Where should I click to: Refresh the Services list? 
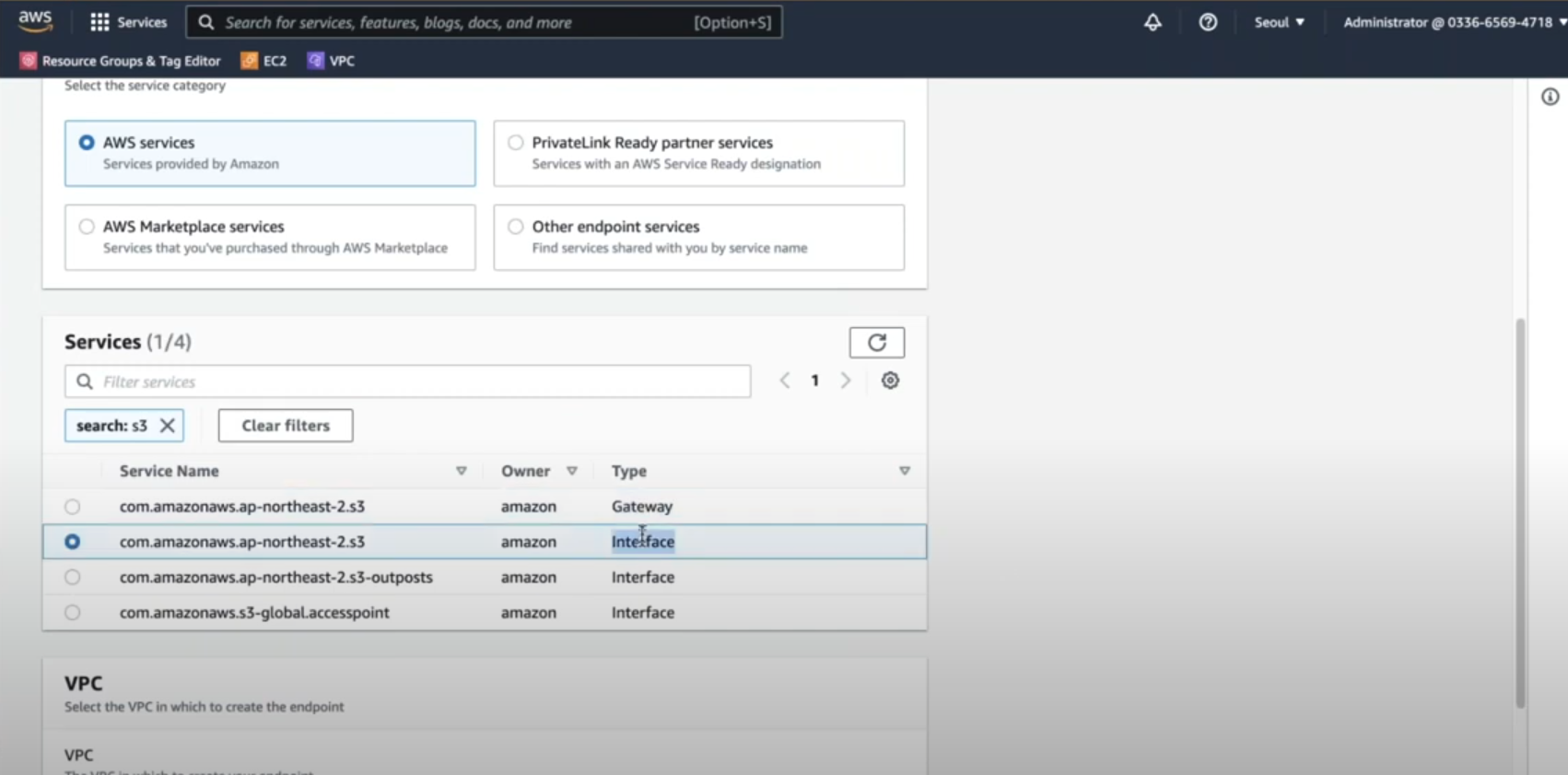pyautogui.click(x=876, y=343)
